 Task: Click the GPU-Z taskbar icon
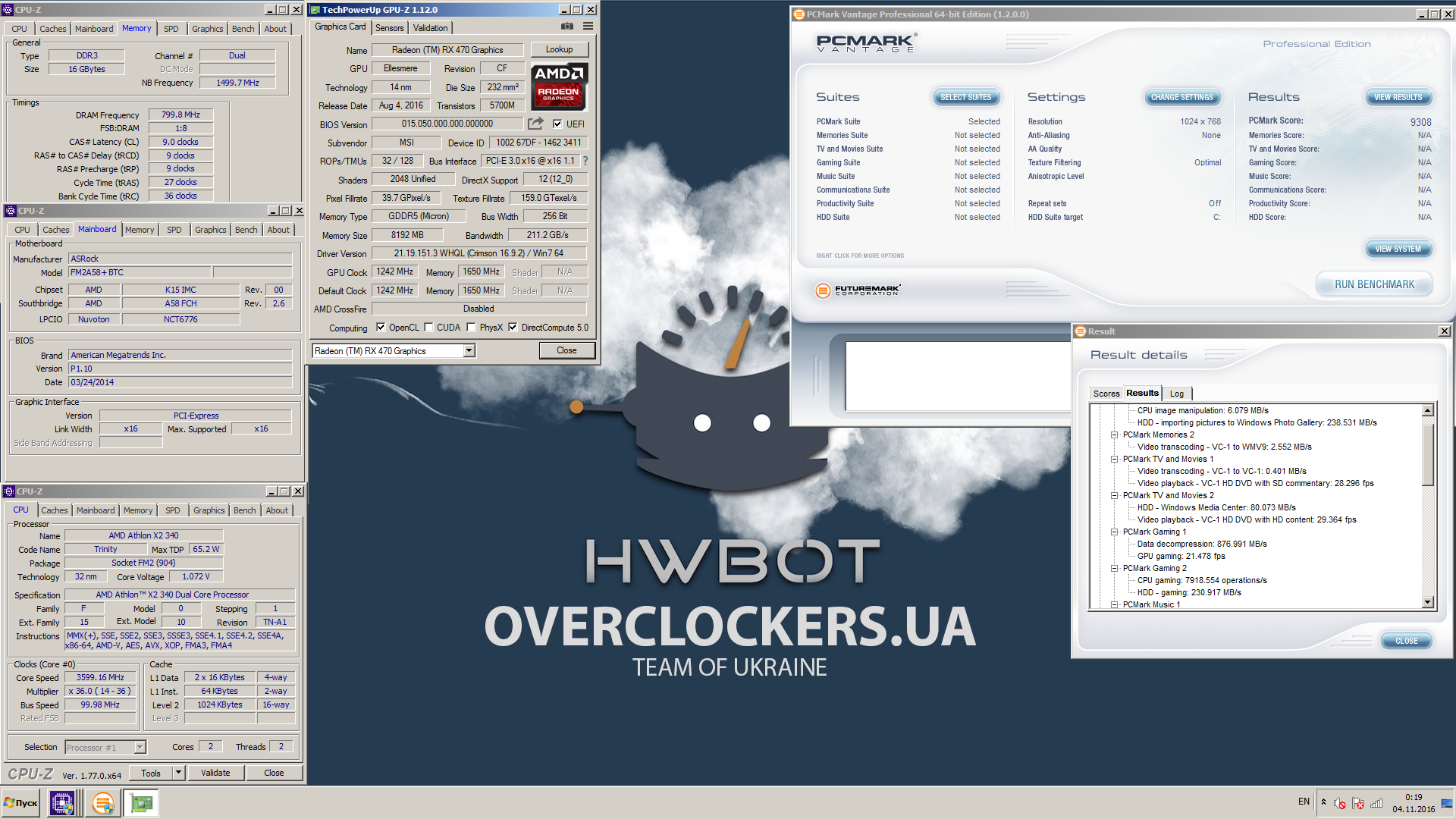point(142,803)
